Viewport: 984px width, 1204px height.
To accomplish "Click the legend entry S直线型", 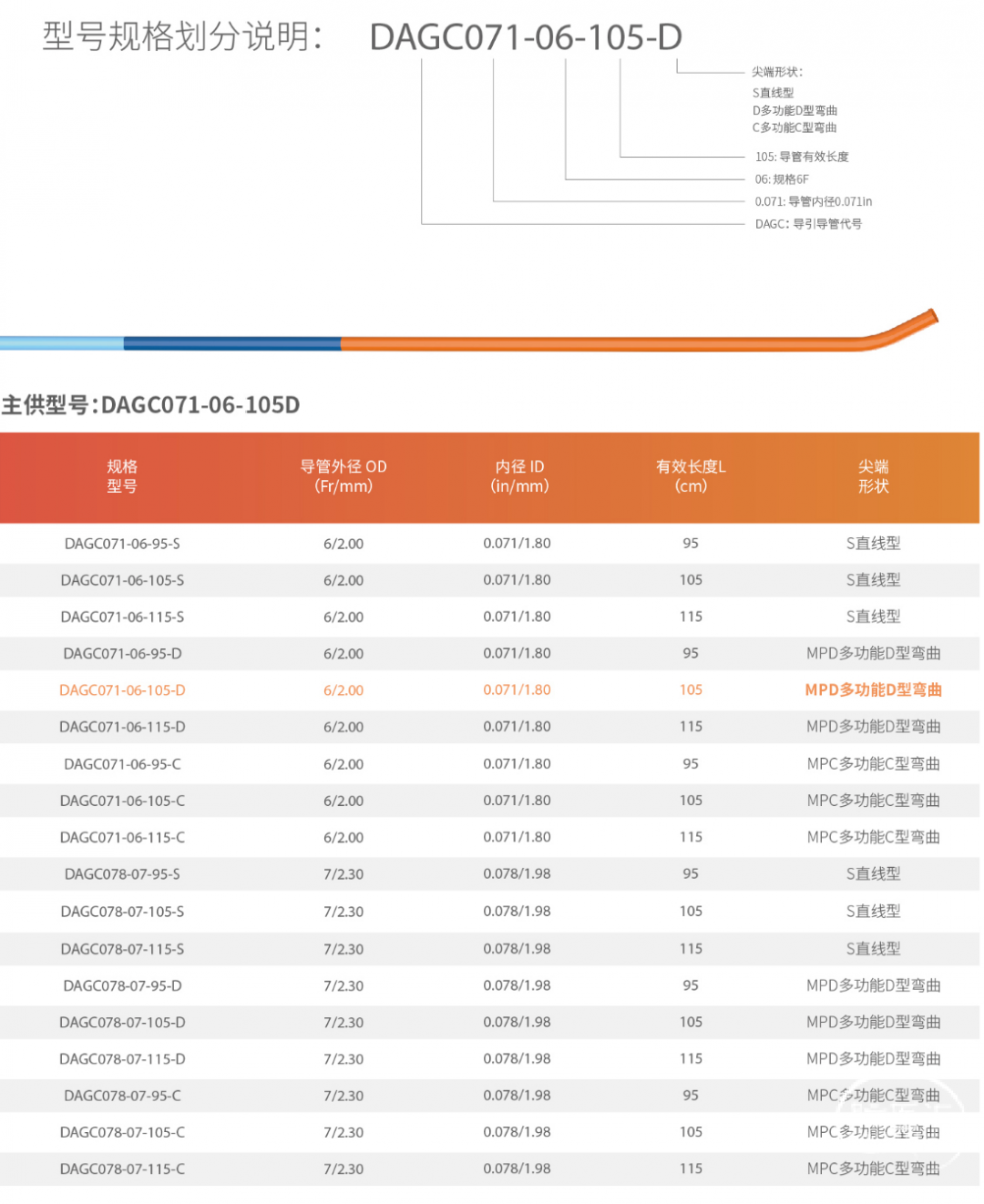I will (x=773, y=93).
